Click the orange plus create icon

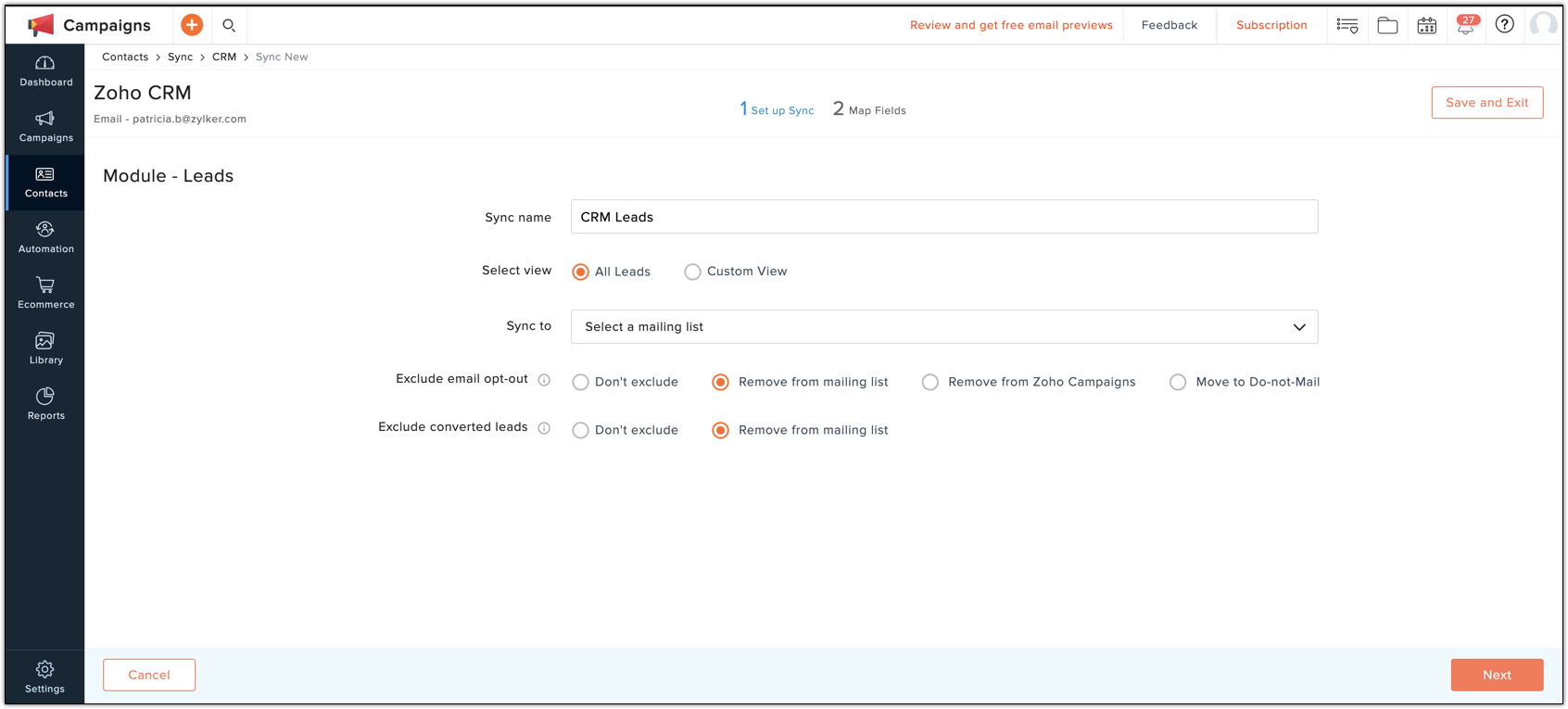tap(192, 25)
